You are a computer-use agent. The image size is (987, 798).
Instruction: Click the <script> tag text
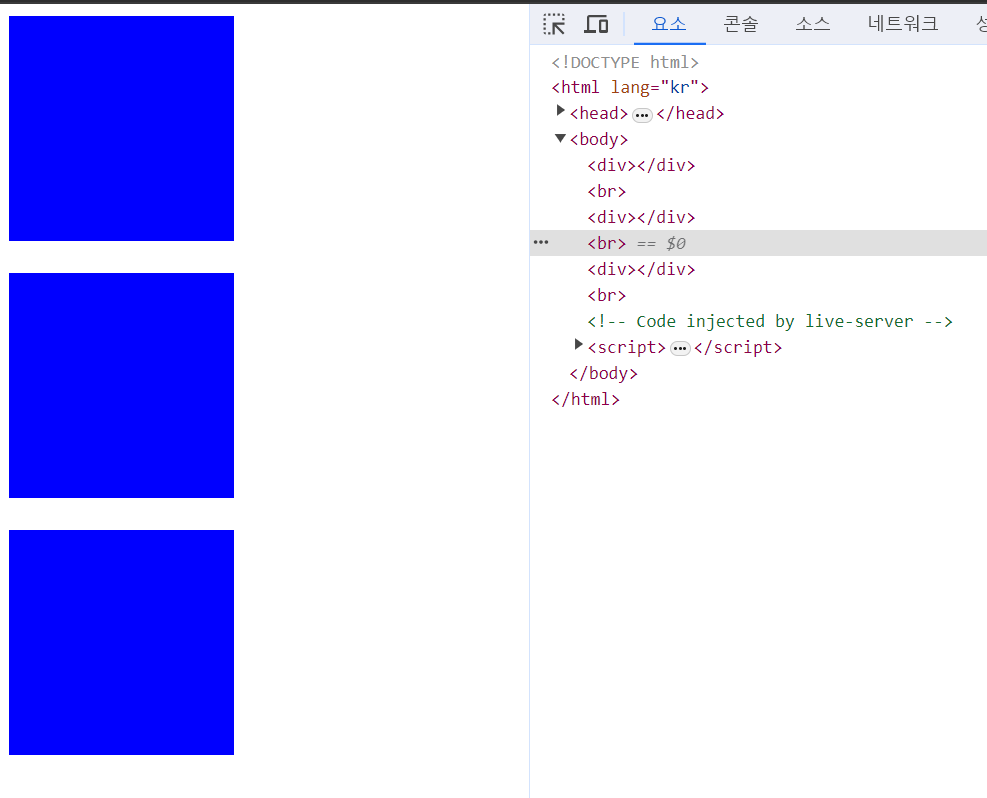tap(626, 347)
